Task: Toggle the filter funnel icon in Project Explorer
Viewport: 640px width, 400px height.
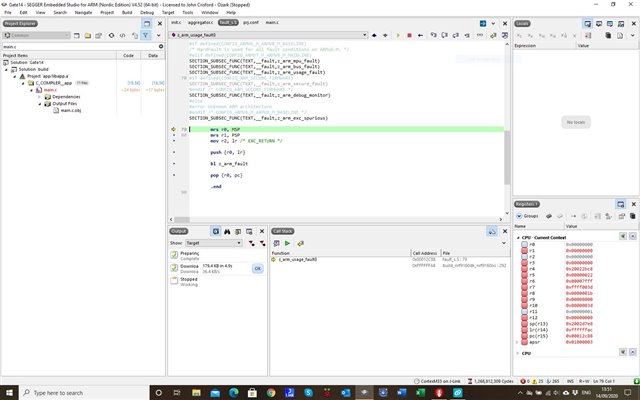Action: (146, 36)
